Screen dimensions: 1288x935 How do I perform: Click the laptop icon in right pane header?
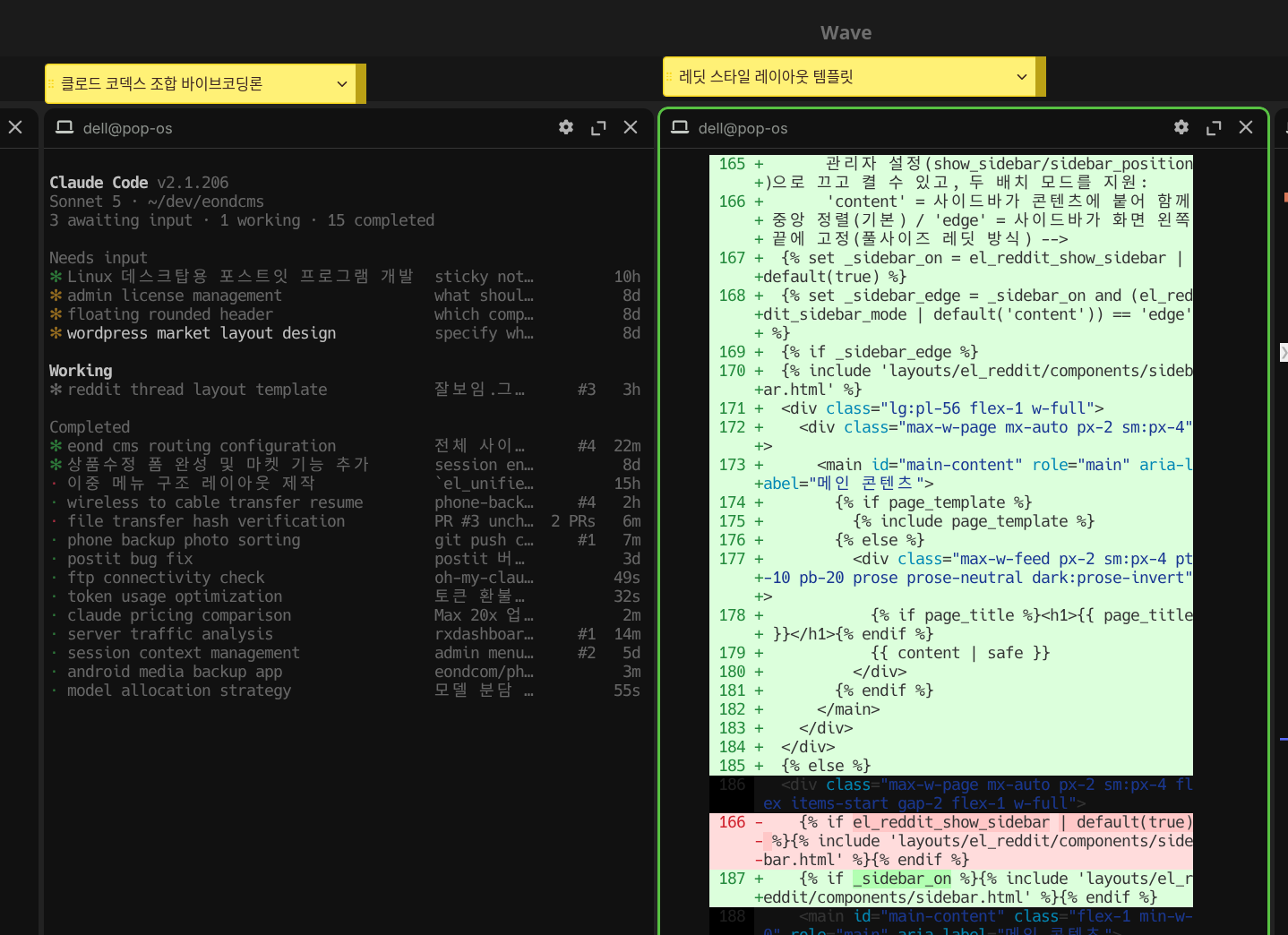point(680,127)
